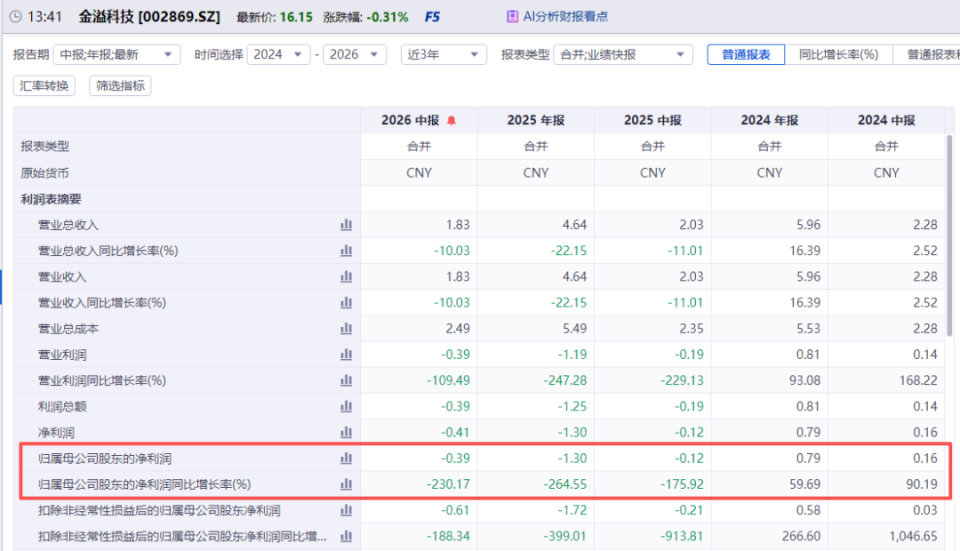Click the 汇率转换 button
960x551 pixels.
coord(44,86)
